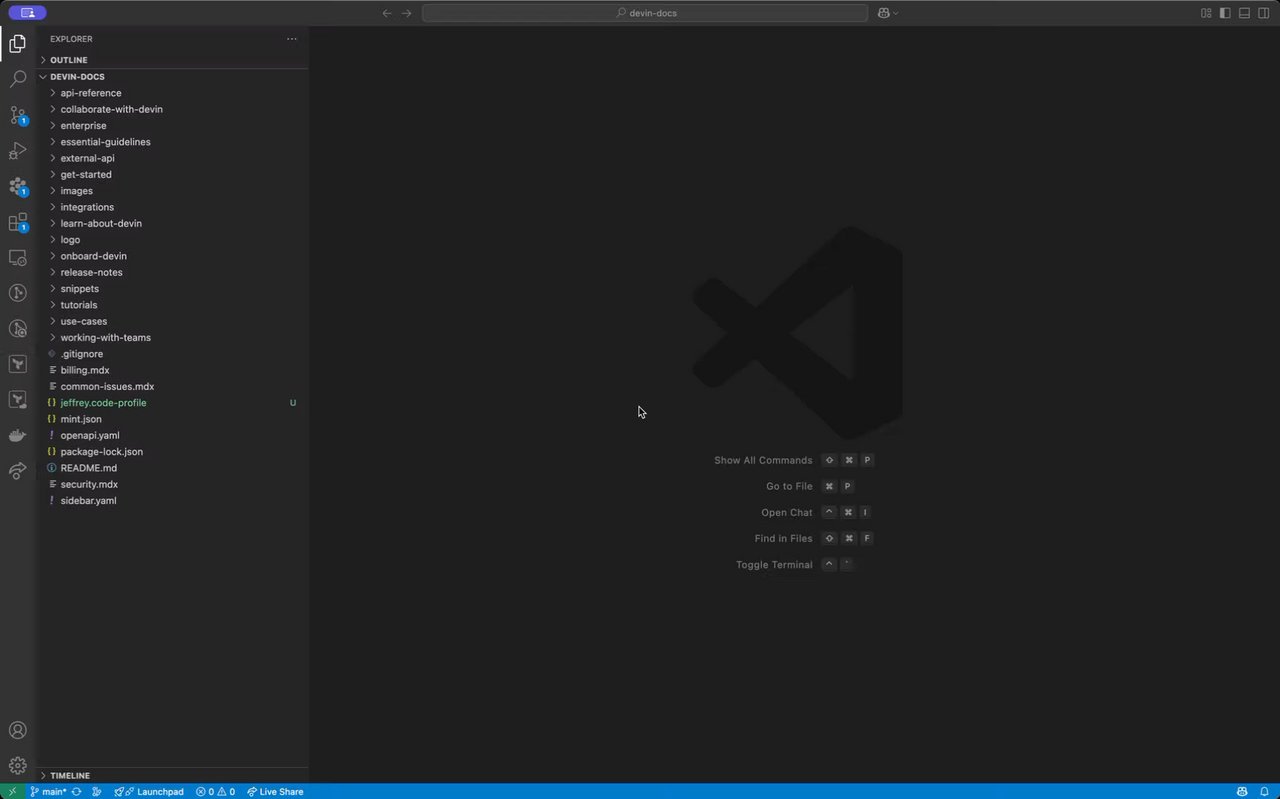Toggle the bottom panel visibility
This screenshot has width=1280, height=799.
tap(1245, 13)
